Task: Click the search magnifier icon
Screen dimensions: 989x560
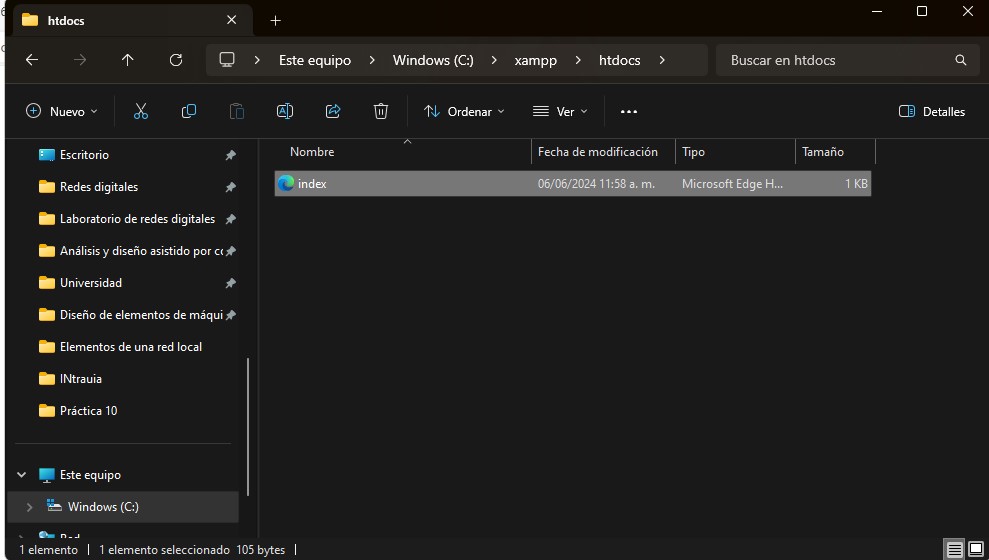Action: click(961, 60)
